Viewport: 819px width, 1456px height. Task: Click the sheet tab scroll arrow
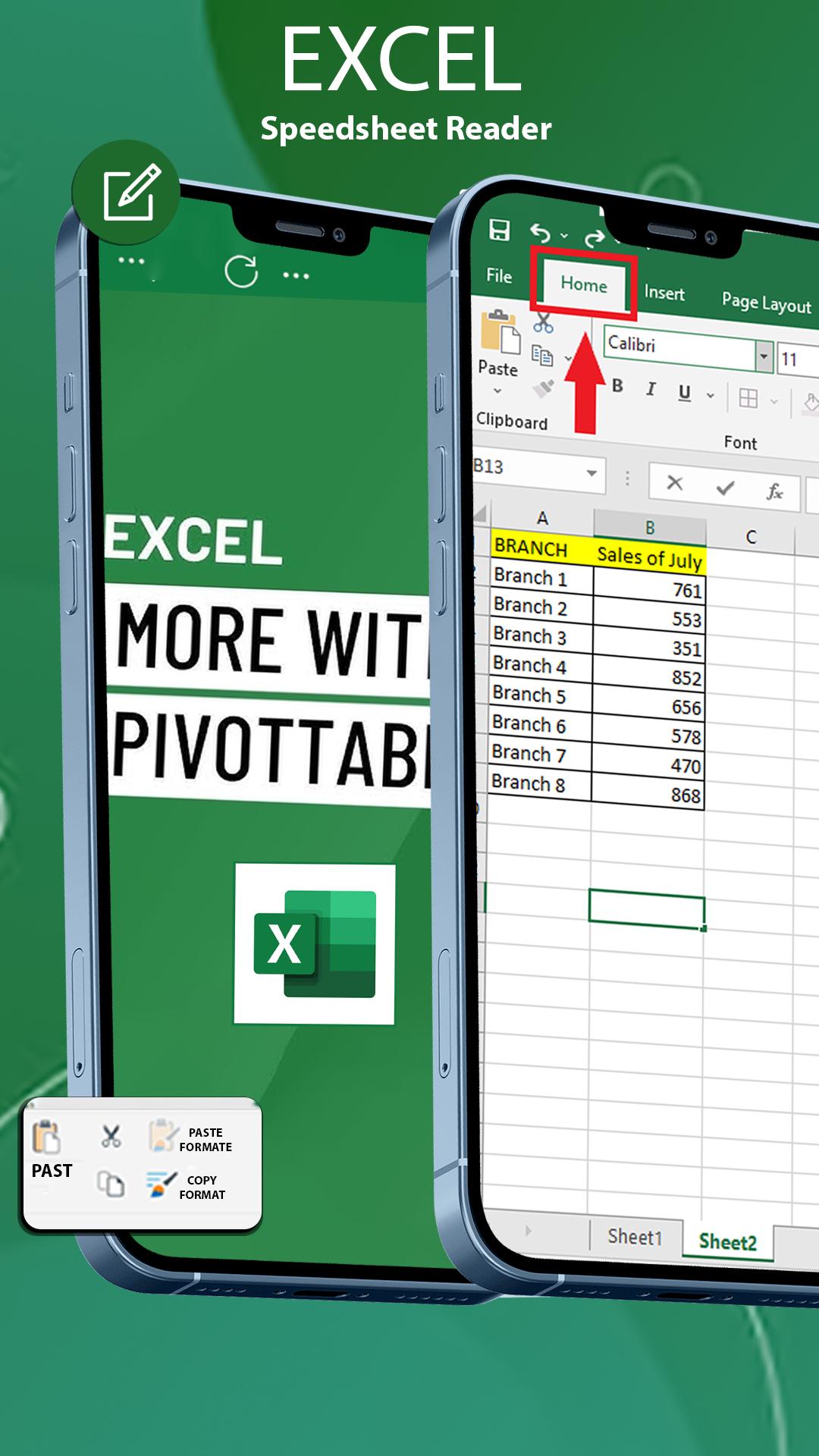point(528,1230)
